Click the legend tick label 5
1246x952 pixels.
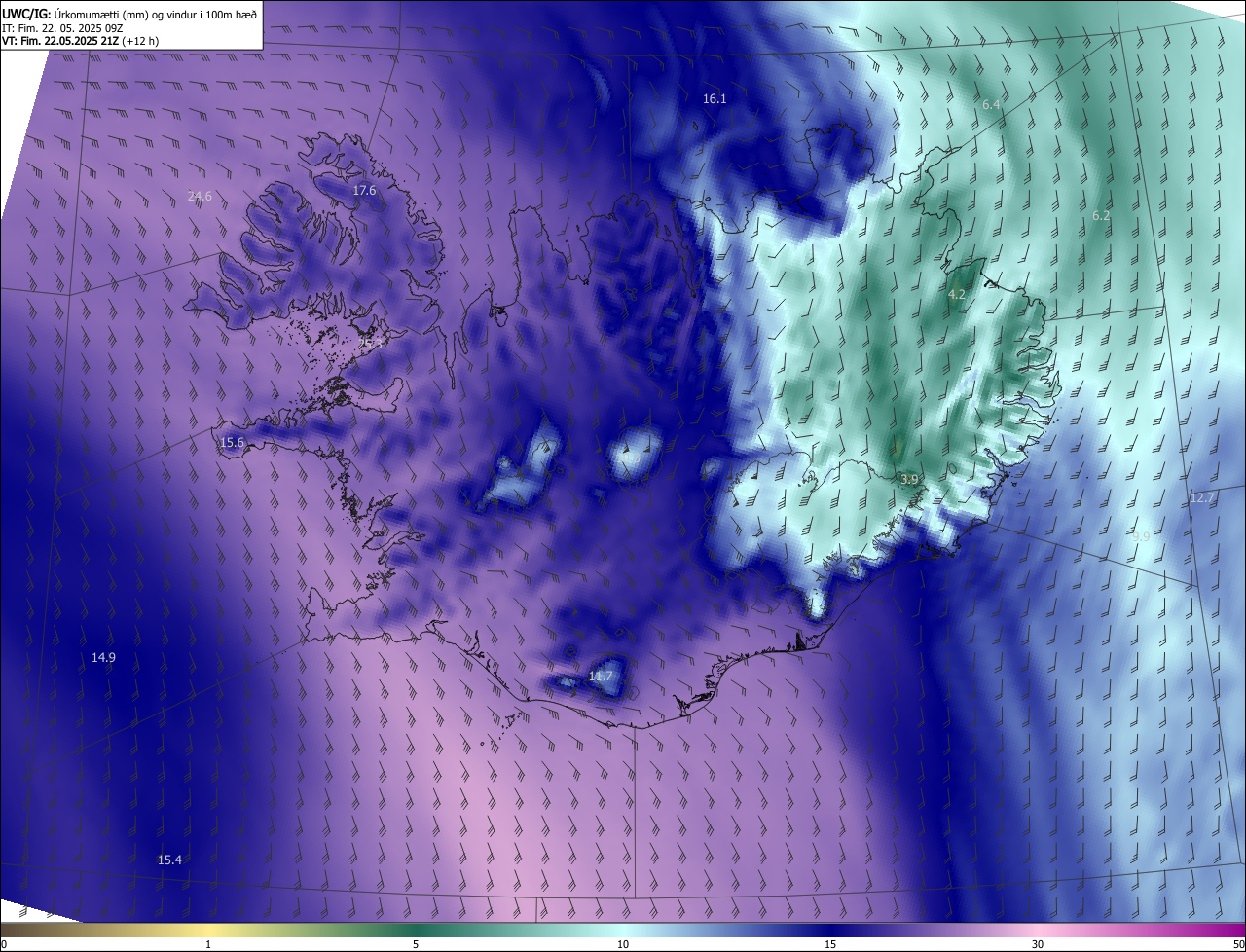coord(416,945)
